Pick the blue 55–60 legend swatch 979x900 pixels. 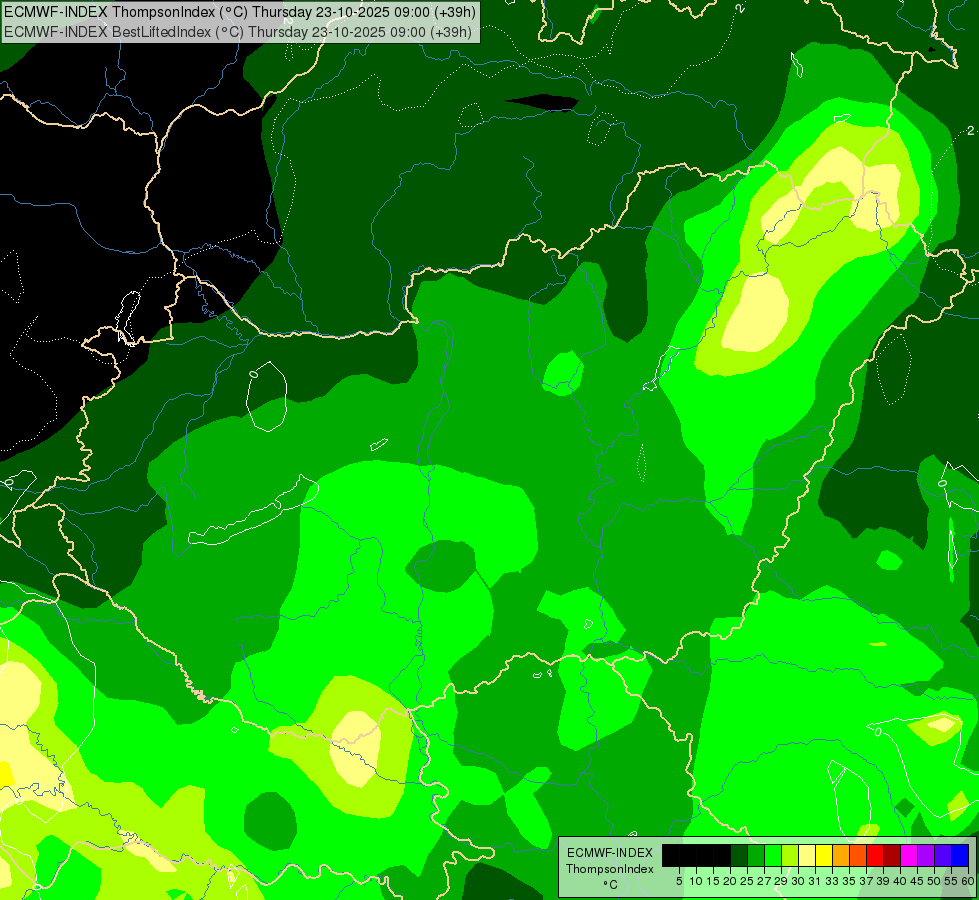click(x=960, y=855)
